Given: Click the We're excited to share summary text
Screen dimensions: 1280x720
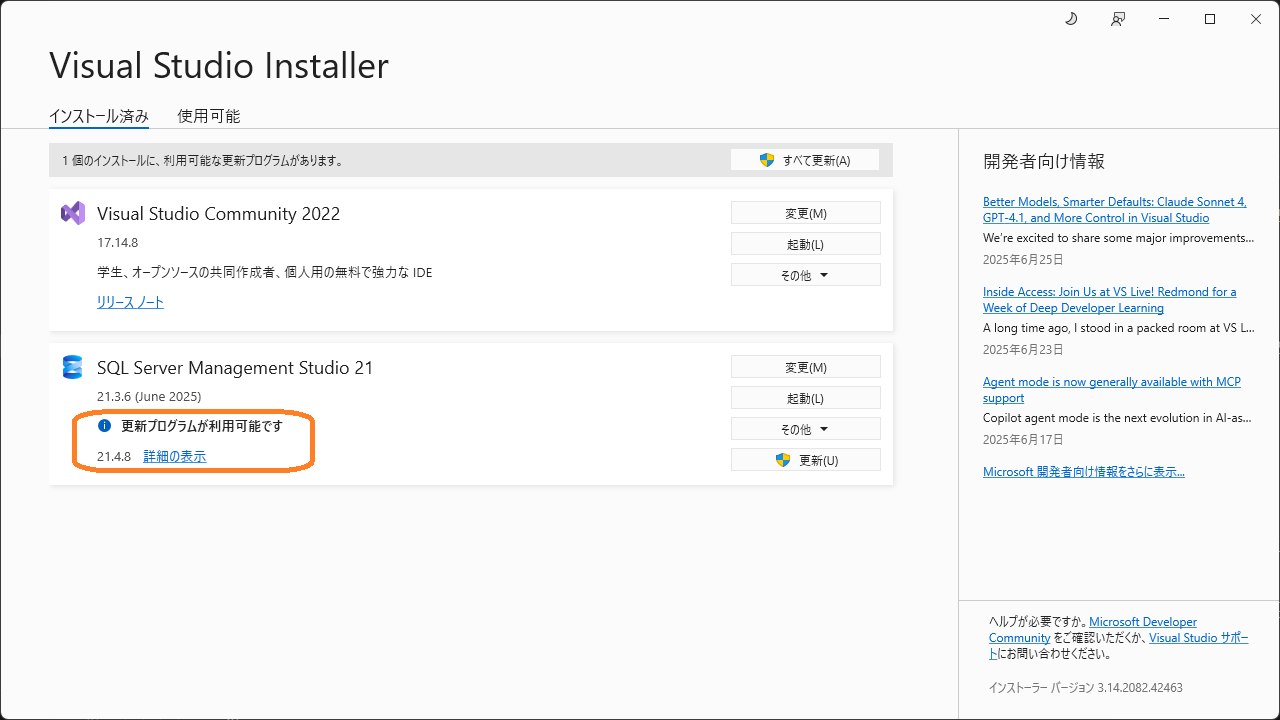Looking at the screenshot, I should coord(1118,238).
